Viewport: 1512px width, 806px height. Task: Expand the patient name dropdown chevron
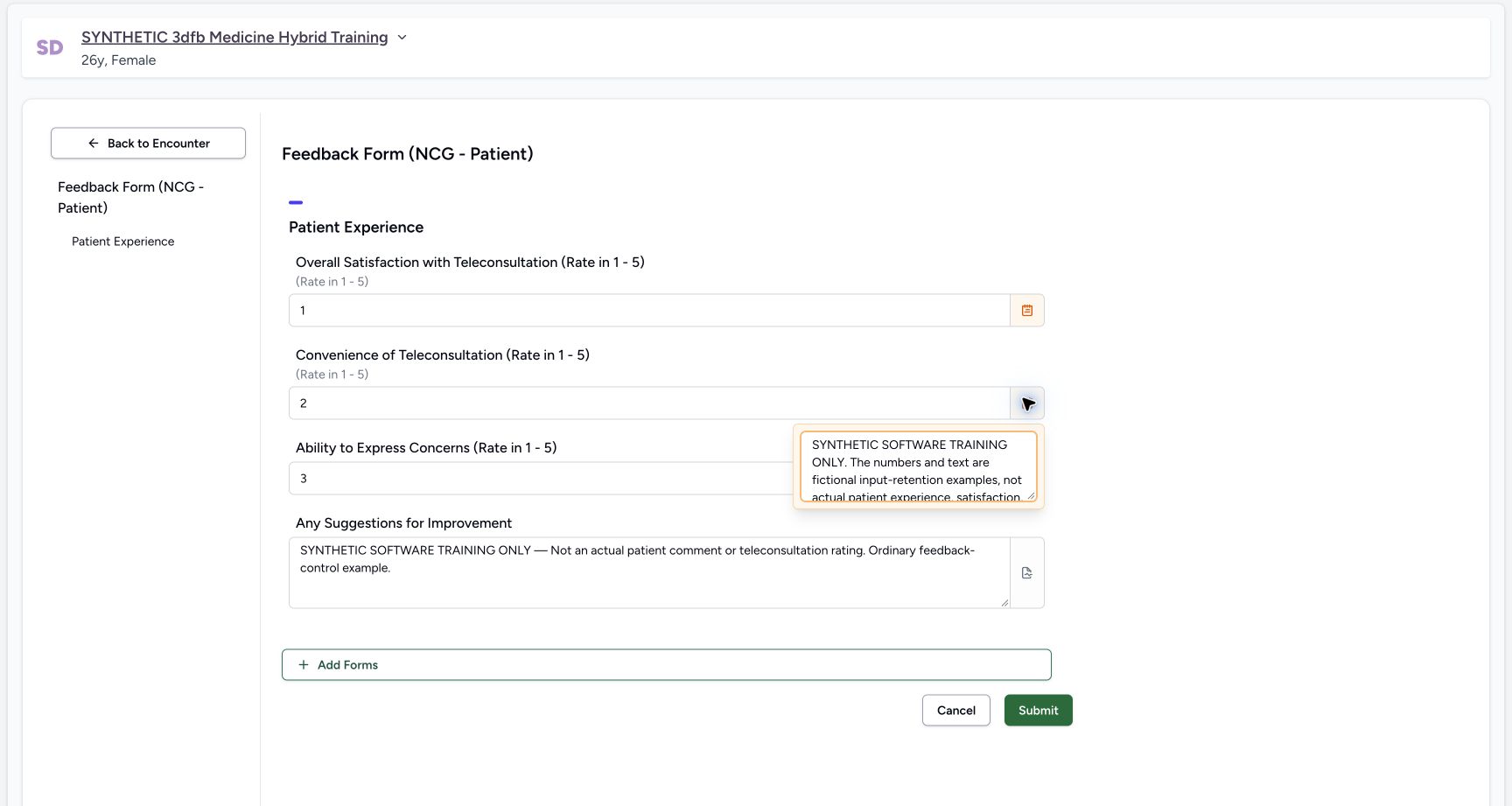[x=402, y=38]
